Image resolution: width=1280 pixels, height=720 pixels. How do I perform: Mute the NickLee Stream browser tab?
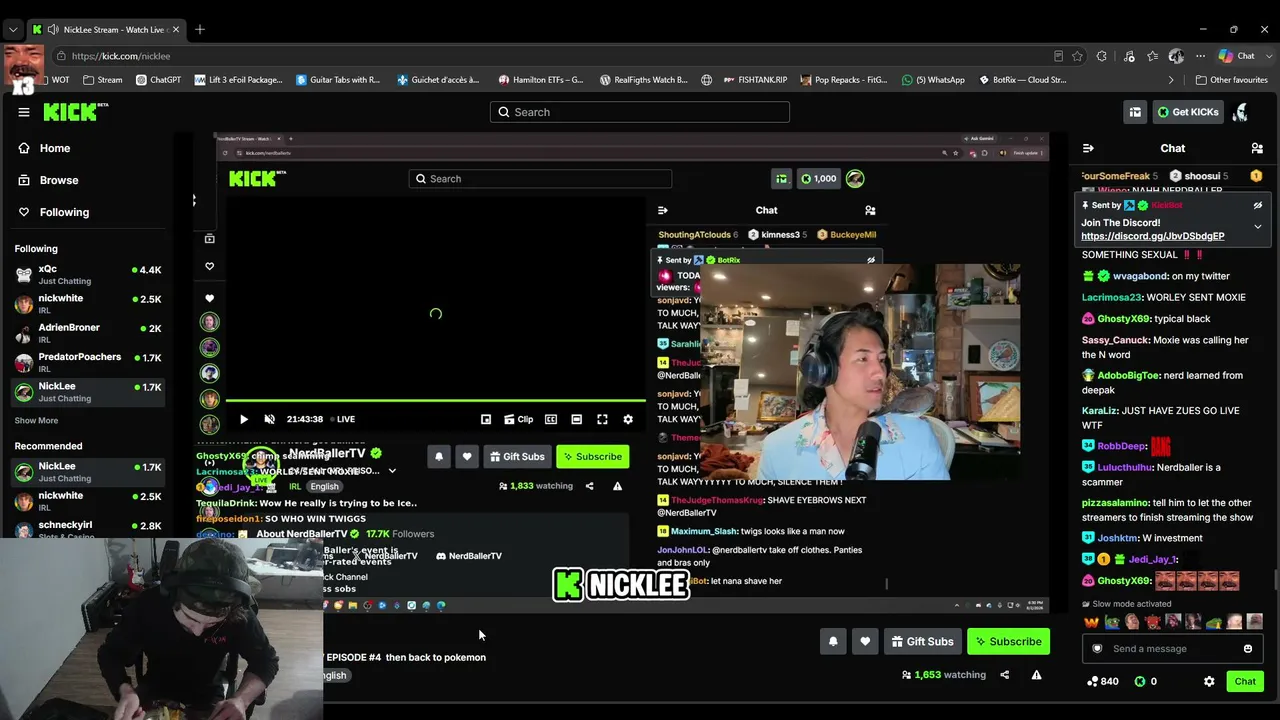(52, 29)
